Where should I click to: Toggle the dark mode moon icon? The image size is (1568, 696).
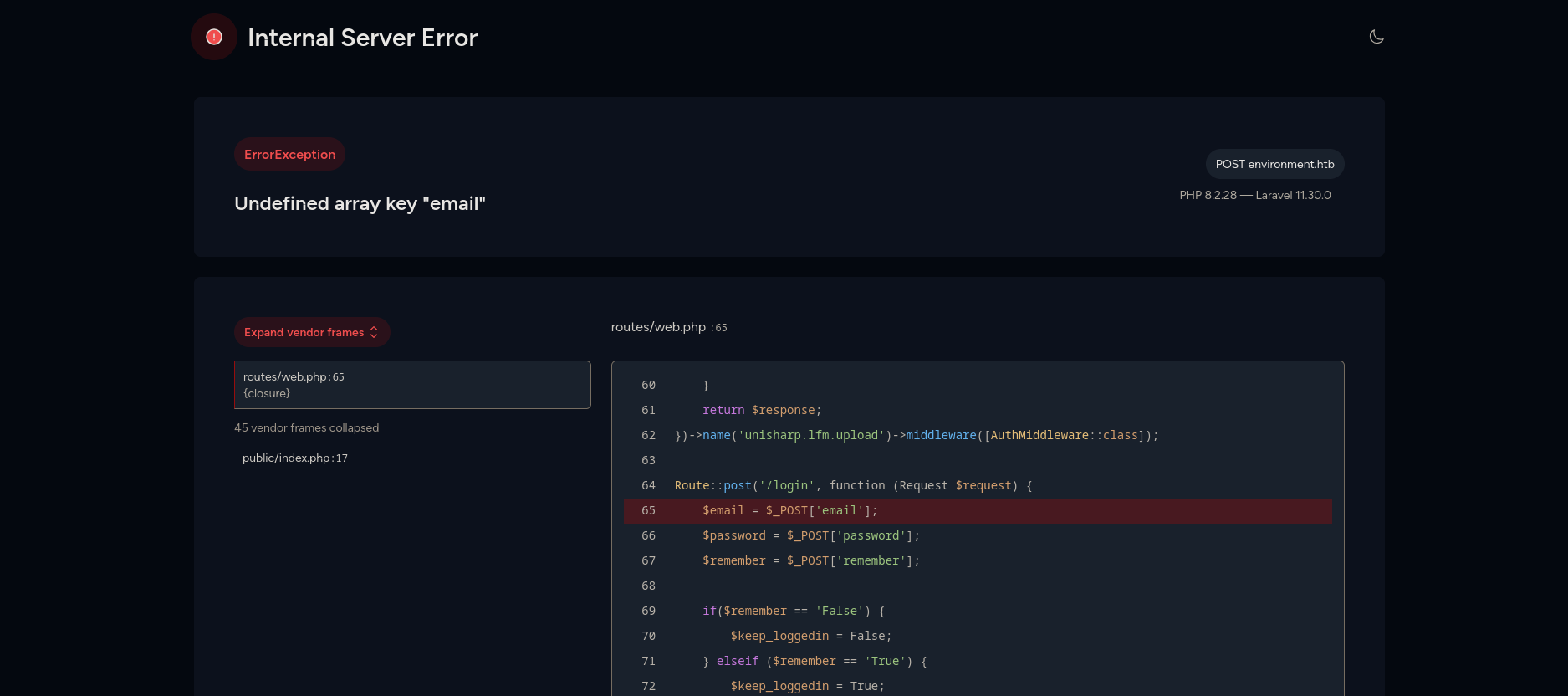(1376, 37)
